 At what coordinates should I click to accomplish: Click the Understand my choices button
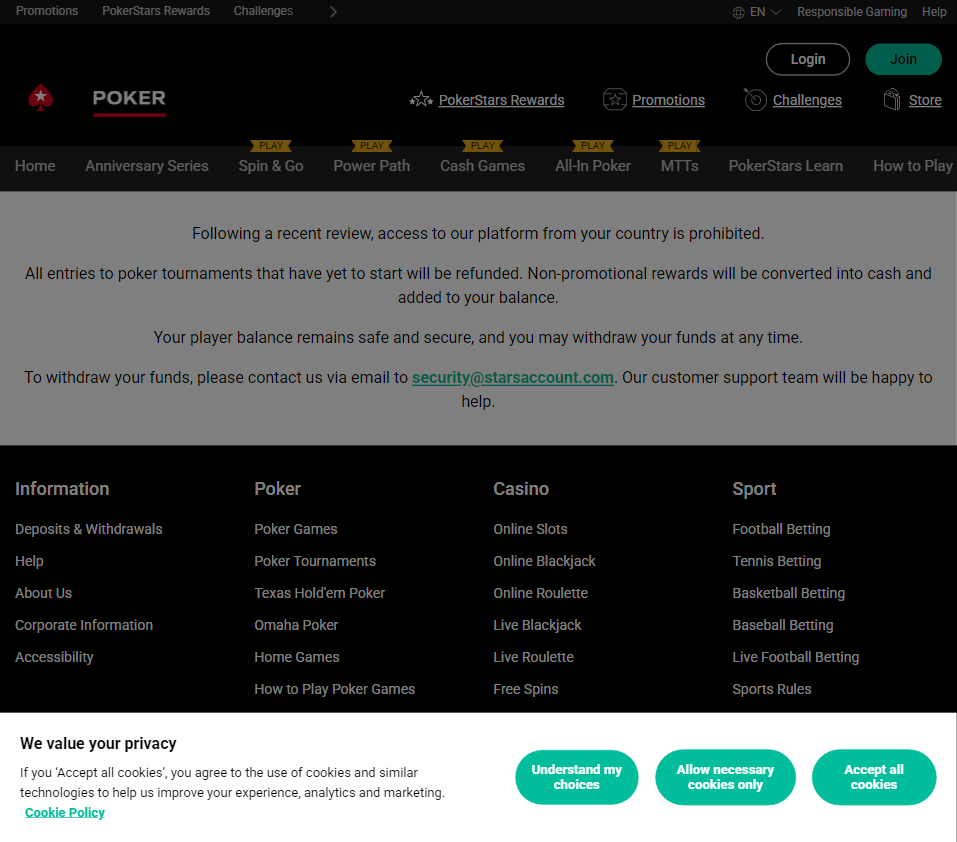coord(576,777)
